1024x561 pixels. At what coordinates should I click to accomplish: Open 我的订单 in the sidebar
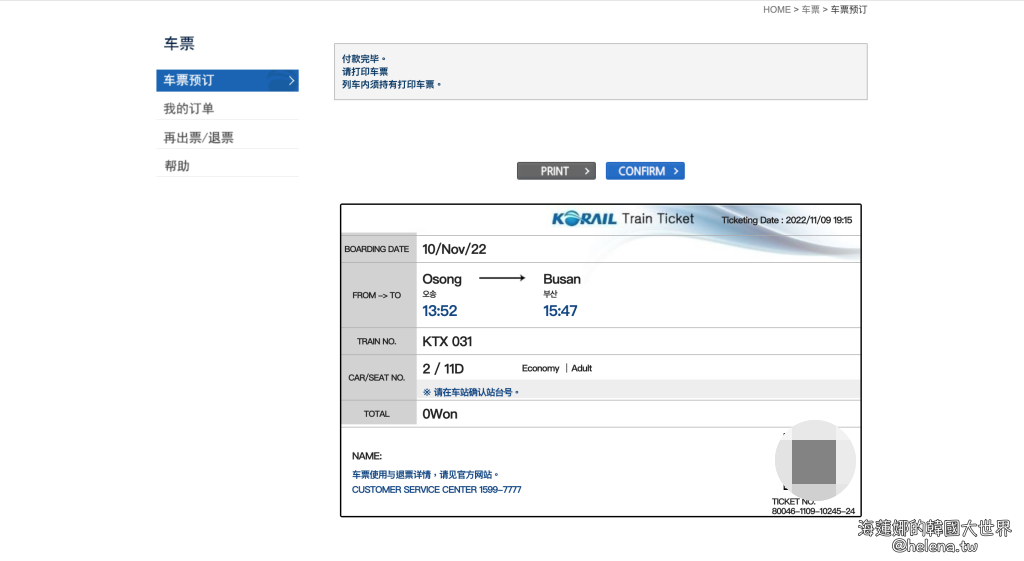click(189, 109)
